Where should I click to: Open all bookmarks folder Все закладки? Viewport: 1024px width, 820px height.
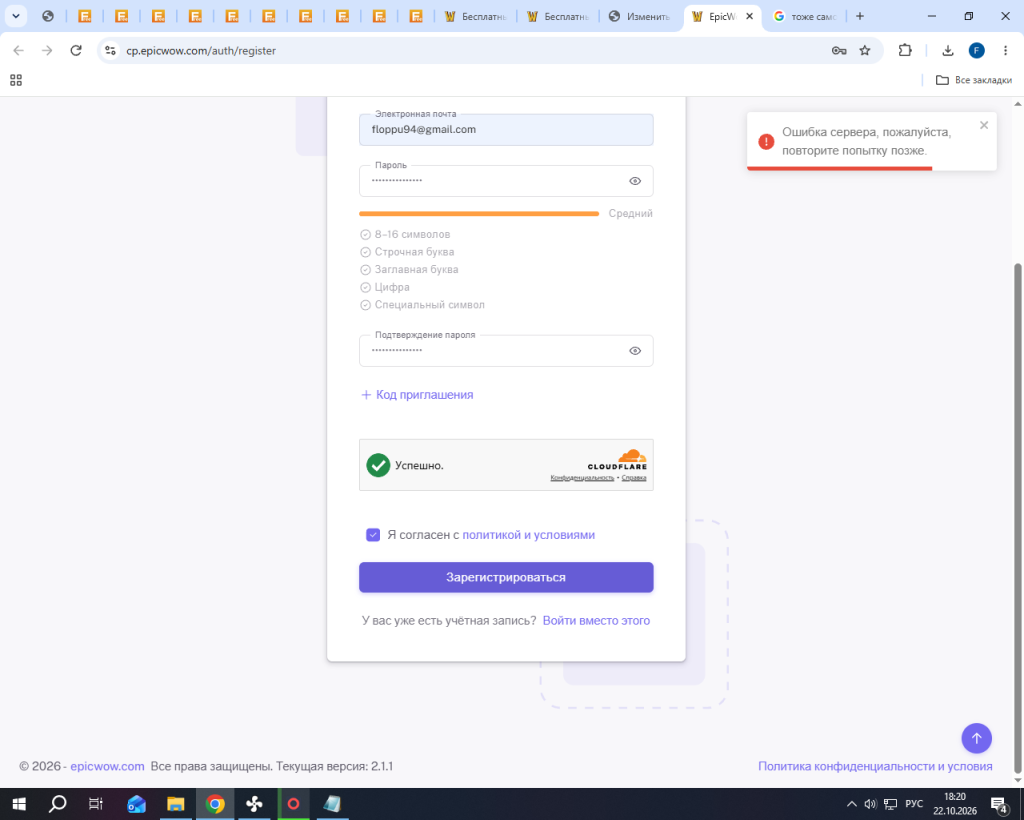[974, 80]
